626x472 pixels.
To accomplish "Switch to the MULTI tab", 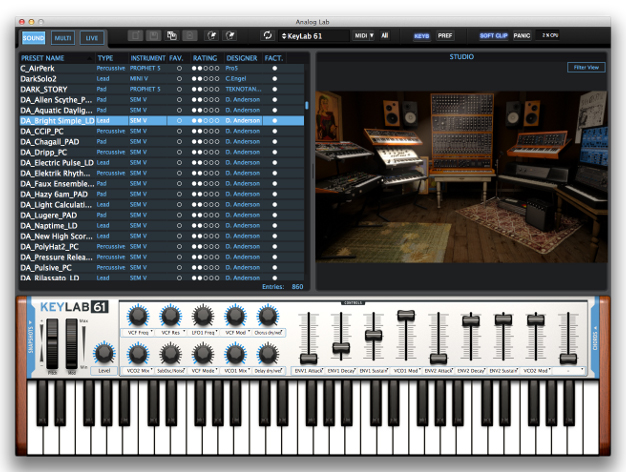I will click(63, 38).
